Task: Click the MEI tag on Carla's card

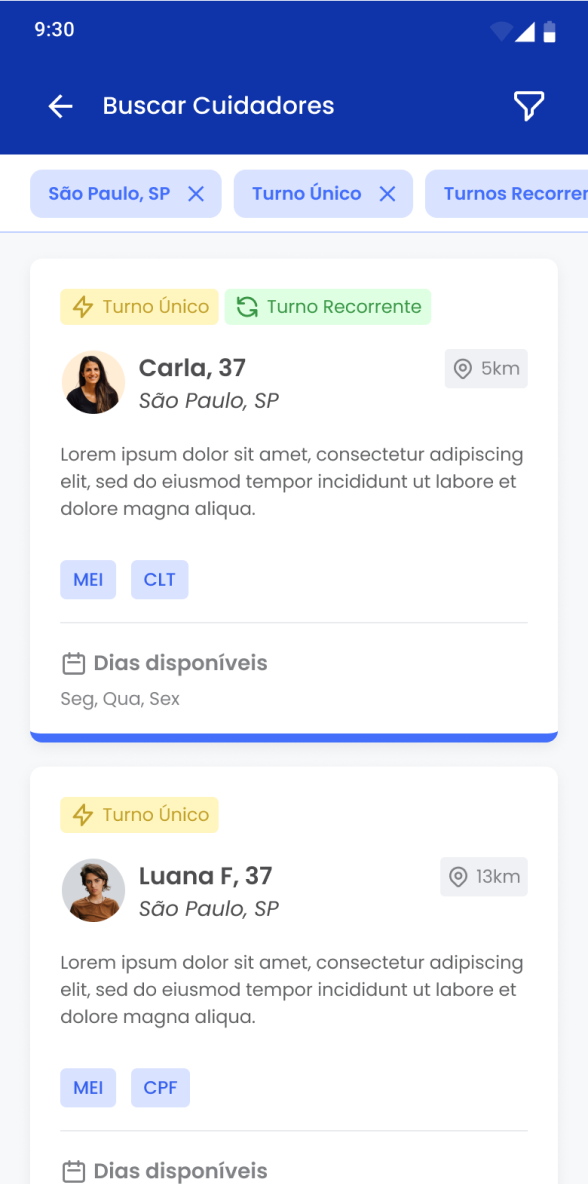Action: 88,580
